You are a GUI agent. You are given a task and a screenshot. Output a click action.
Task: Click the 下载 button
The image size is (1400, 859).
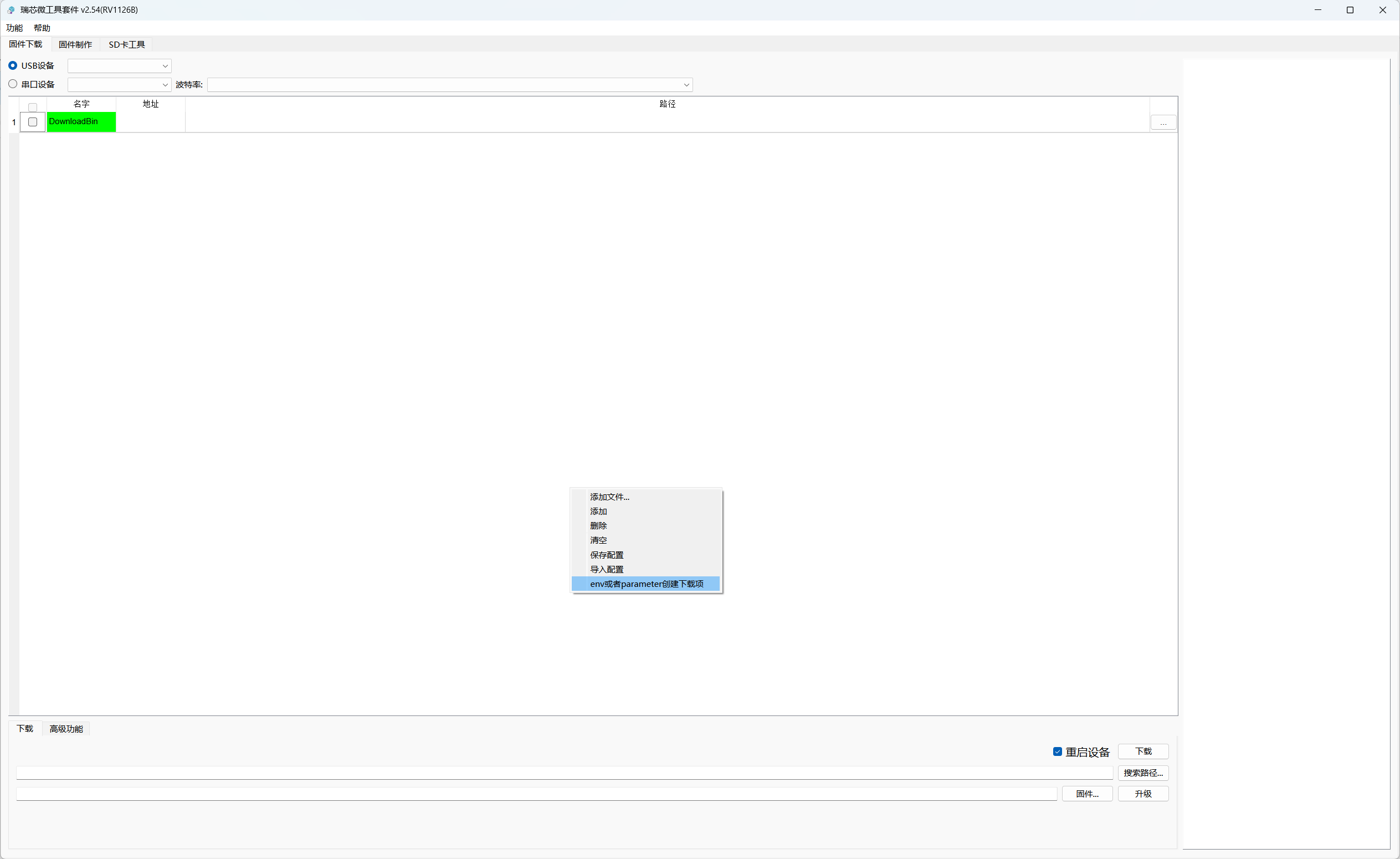click(1143, 751)
